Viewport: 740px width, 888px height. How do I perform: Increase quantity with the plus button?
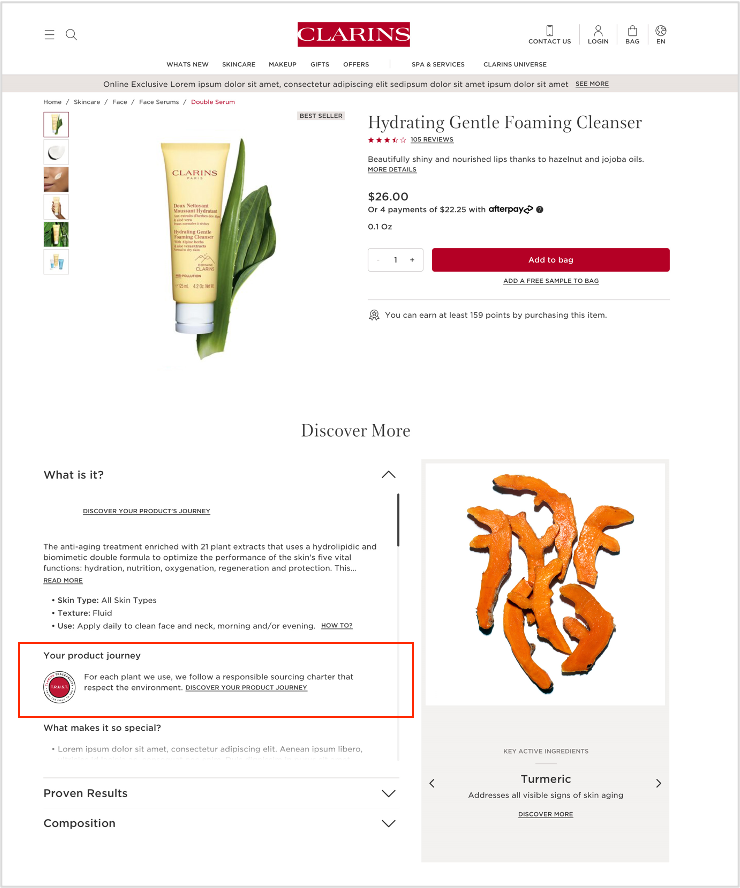[x=412, y=260]
